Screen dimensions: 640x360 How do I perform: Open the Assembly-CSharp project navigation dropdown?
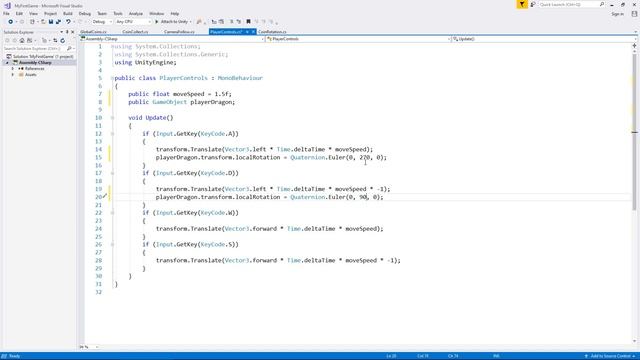[x=172, y=39]
